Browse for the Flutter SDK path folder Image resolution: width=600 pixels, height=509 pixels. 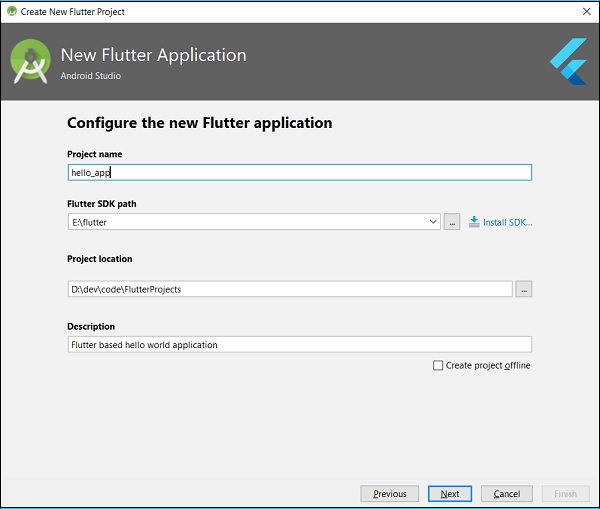(452, 222)
